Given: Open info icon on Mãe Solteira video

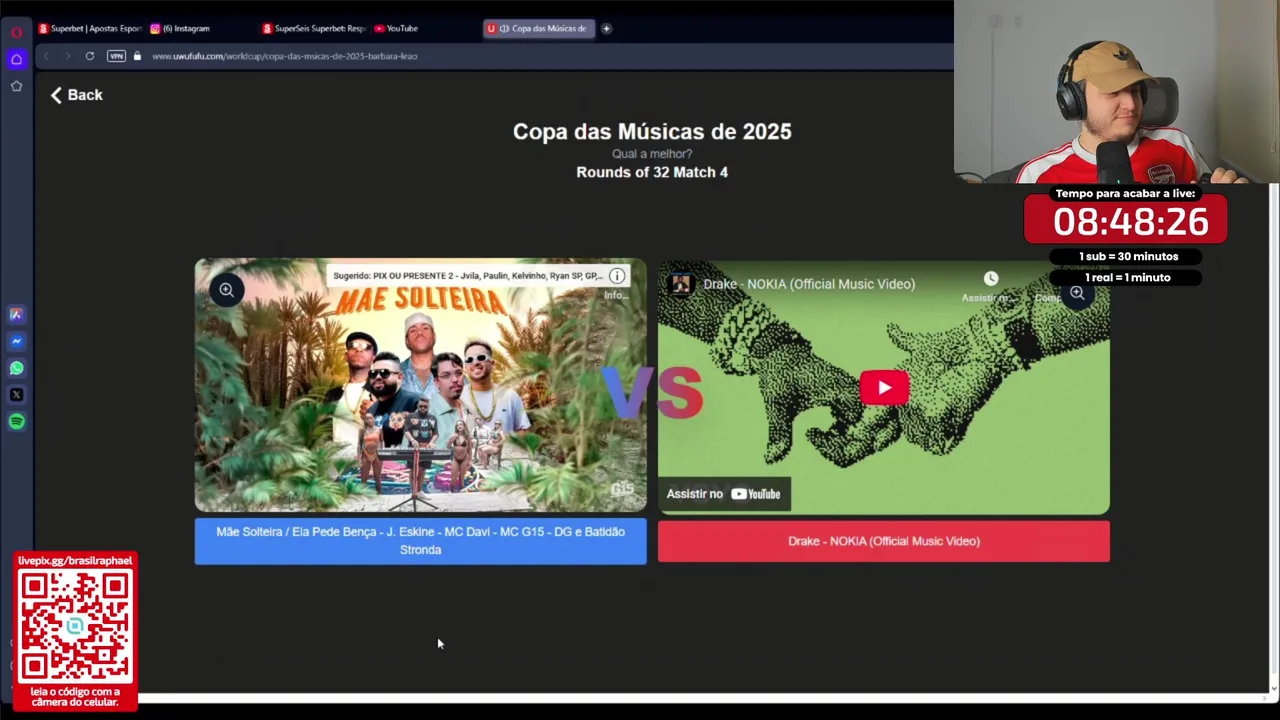Looking at the screenshot, I should tap(617, 276).
